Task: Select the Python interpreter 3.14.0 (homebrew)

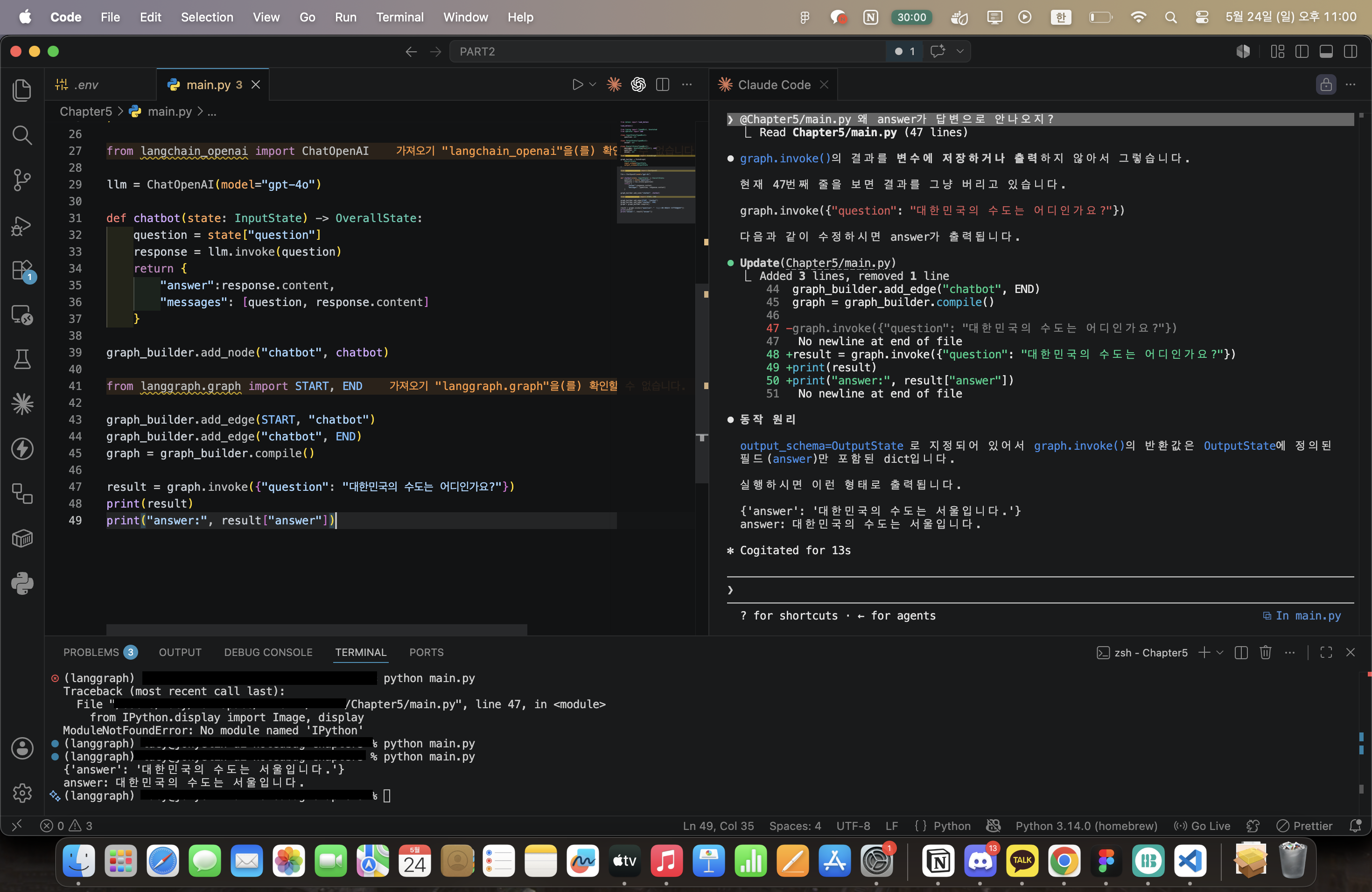Action: (1086, 826)
